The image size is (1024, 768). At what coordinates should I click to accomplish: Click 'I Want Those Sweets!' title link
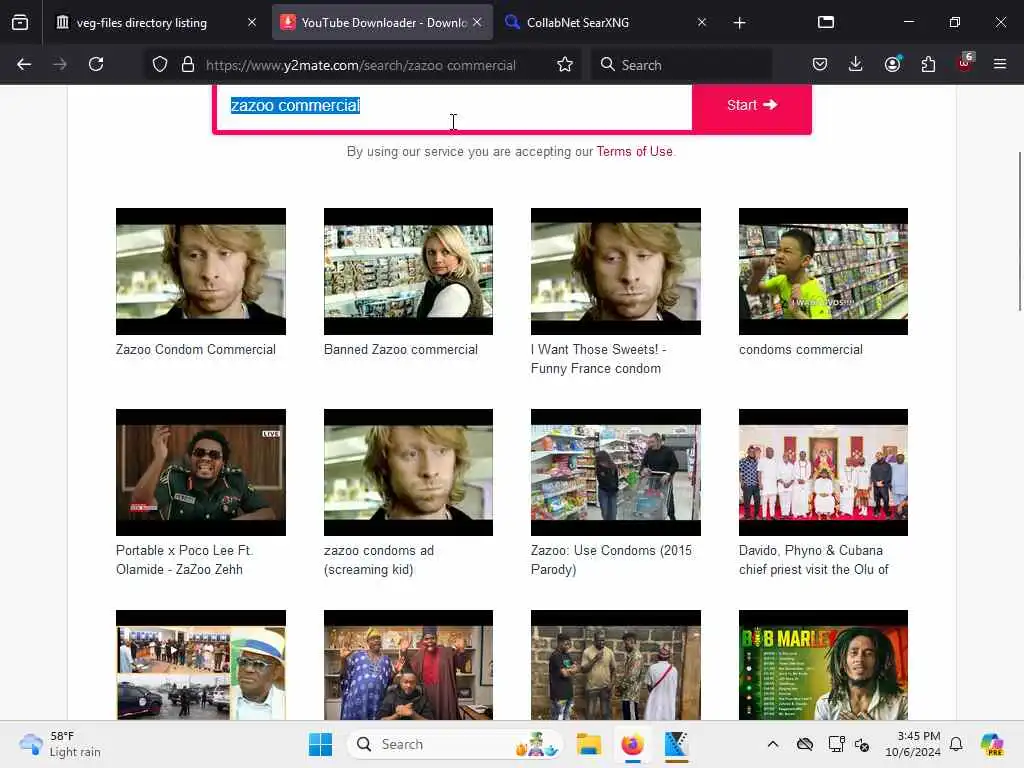point(598,359)
